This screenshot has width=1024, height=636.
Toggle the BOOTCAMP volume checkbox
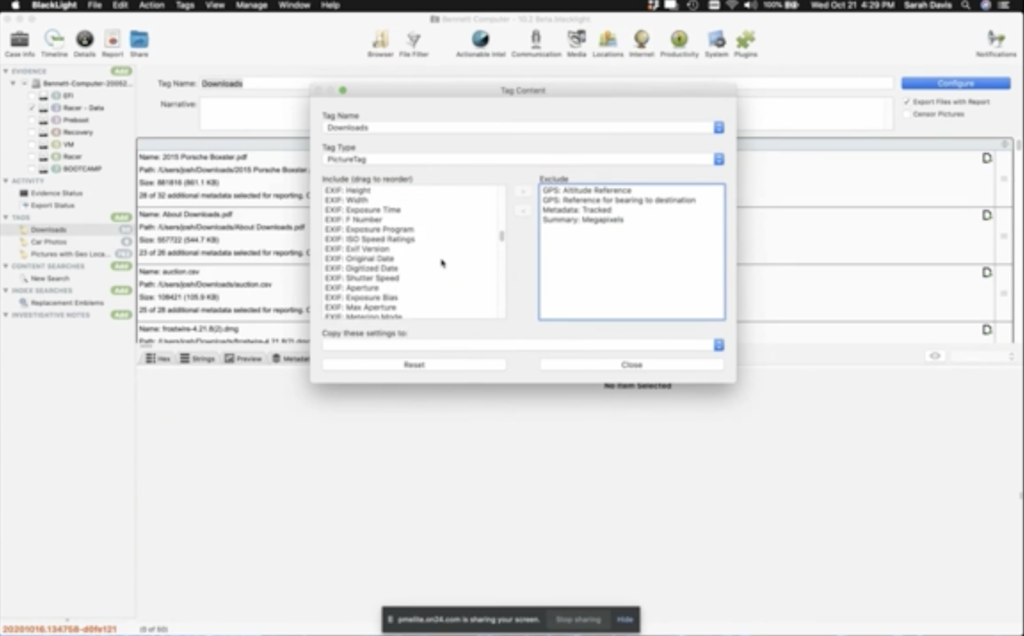pos(31,168)
